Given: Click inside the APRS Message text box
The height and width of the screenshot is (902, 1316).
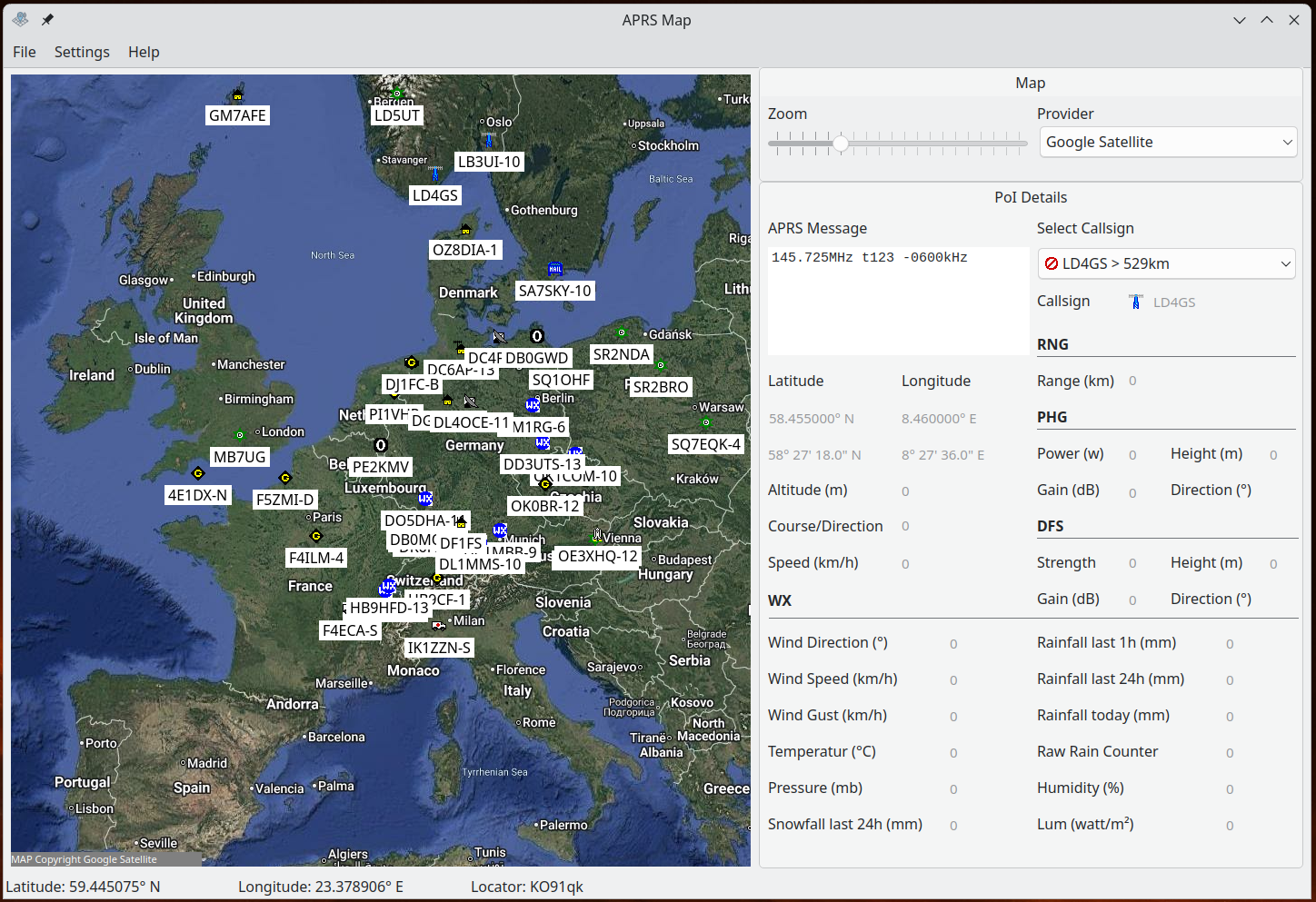Looking at the screenshot, I should (x=898, y=300).
